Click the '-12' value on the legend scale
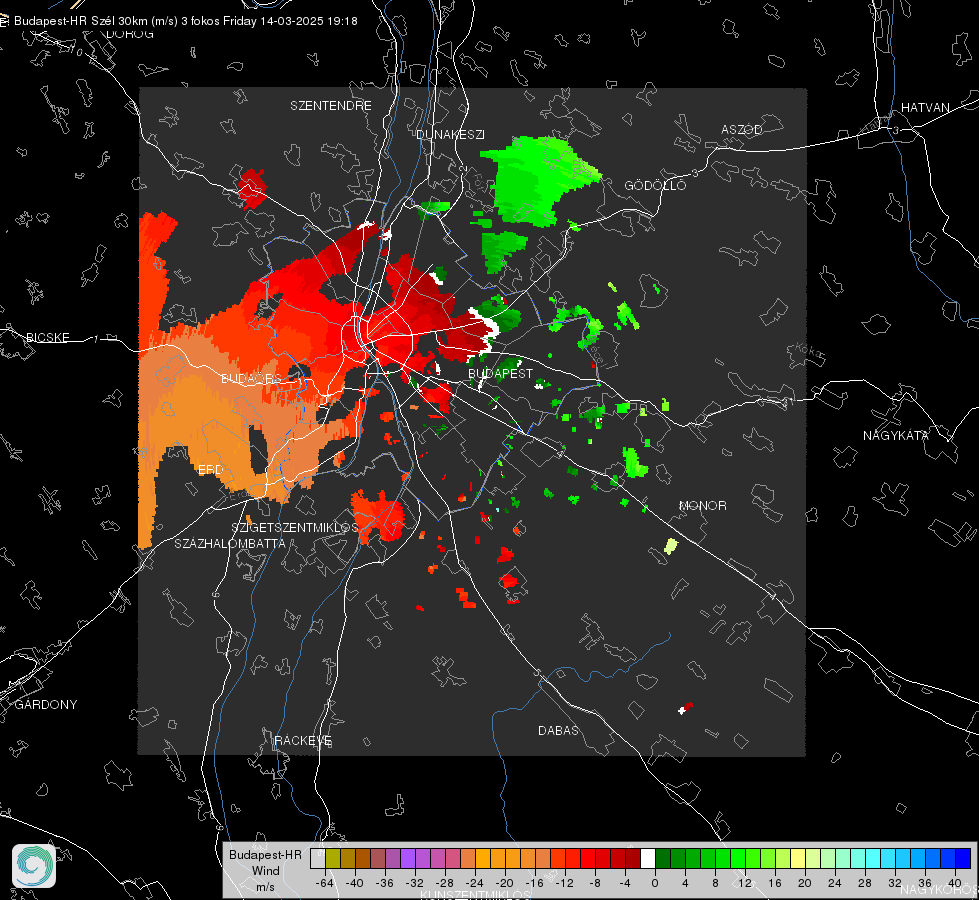 (x=564, y=883)
